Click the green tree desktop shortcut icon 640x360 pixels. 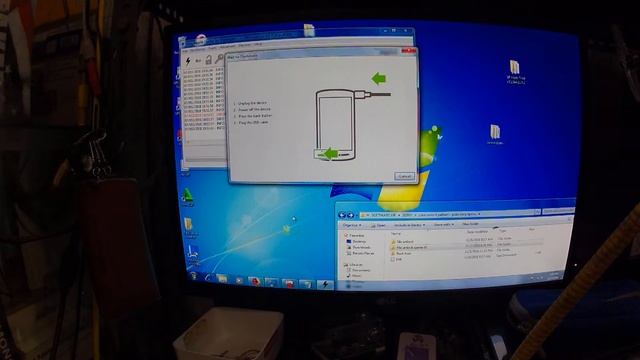pyautogui.click(x=187, y=196)
